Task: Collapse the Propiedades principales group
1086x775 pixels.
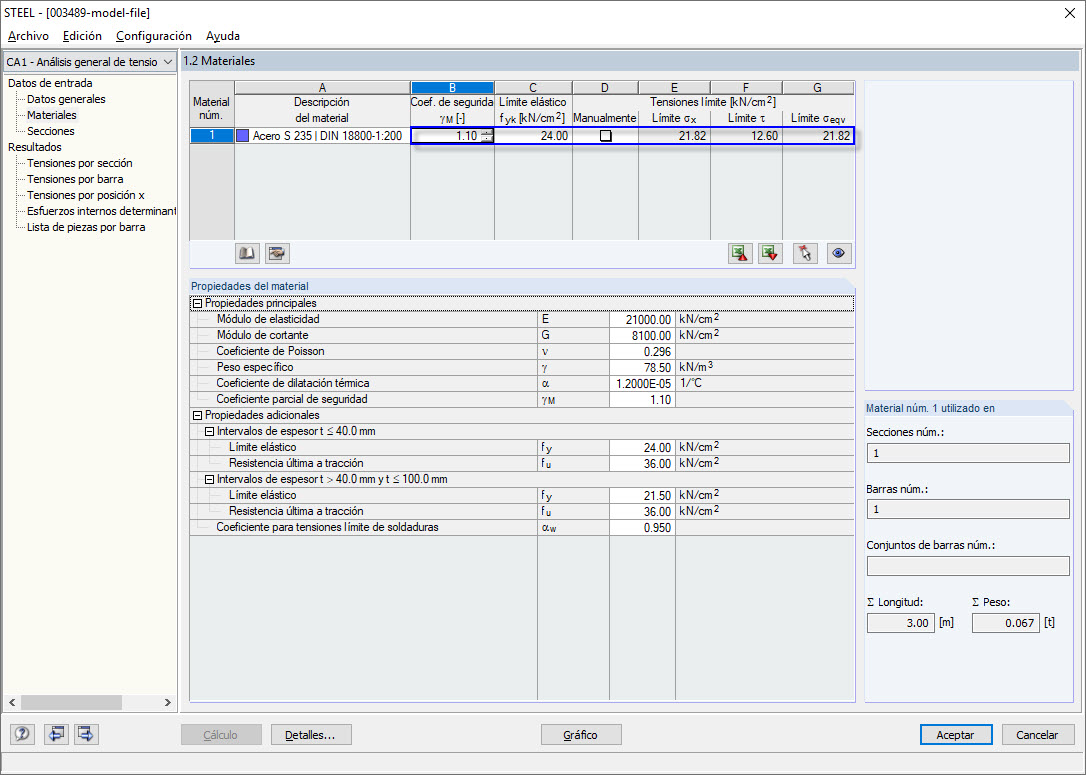Action: click(197, 303)
